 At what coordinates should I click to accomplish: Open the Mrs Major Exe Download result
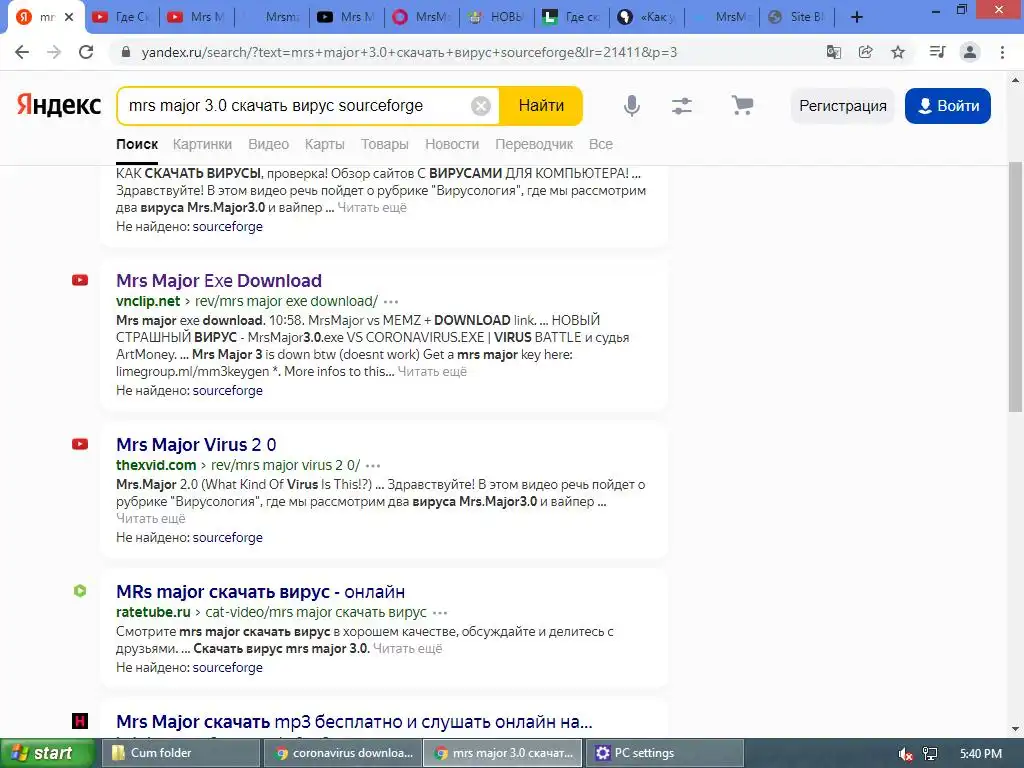[x=219, y=281]
